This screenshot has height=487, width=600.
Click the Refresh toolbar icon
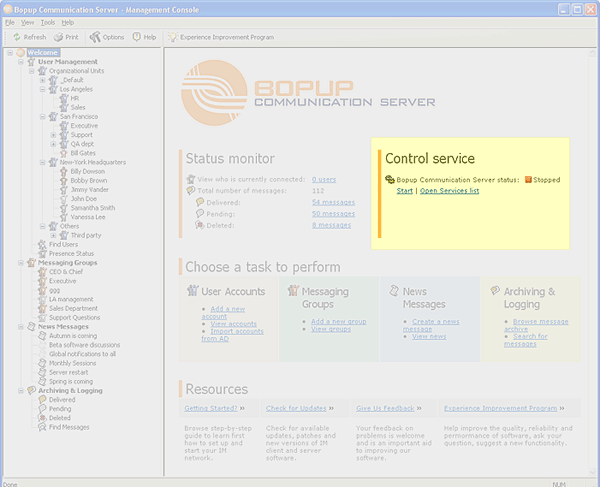(17, 37)
